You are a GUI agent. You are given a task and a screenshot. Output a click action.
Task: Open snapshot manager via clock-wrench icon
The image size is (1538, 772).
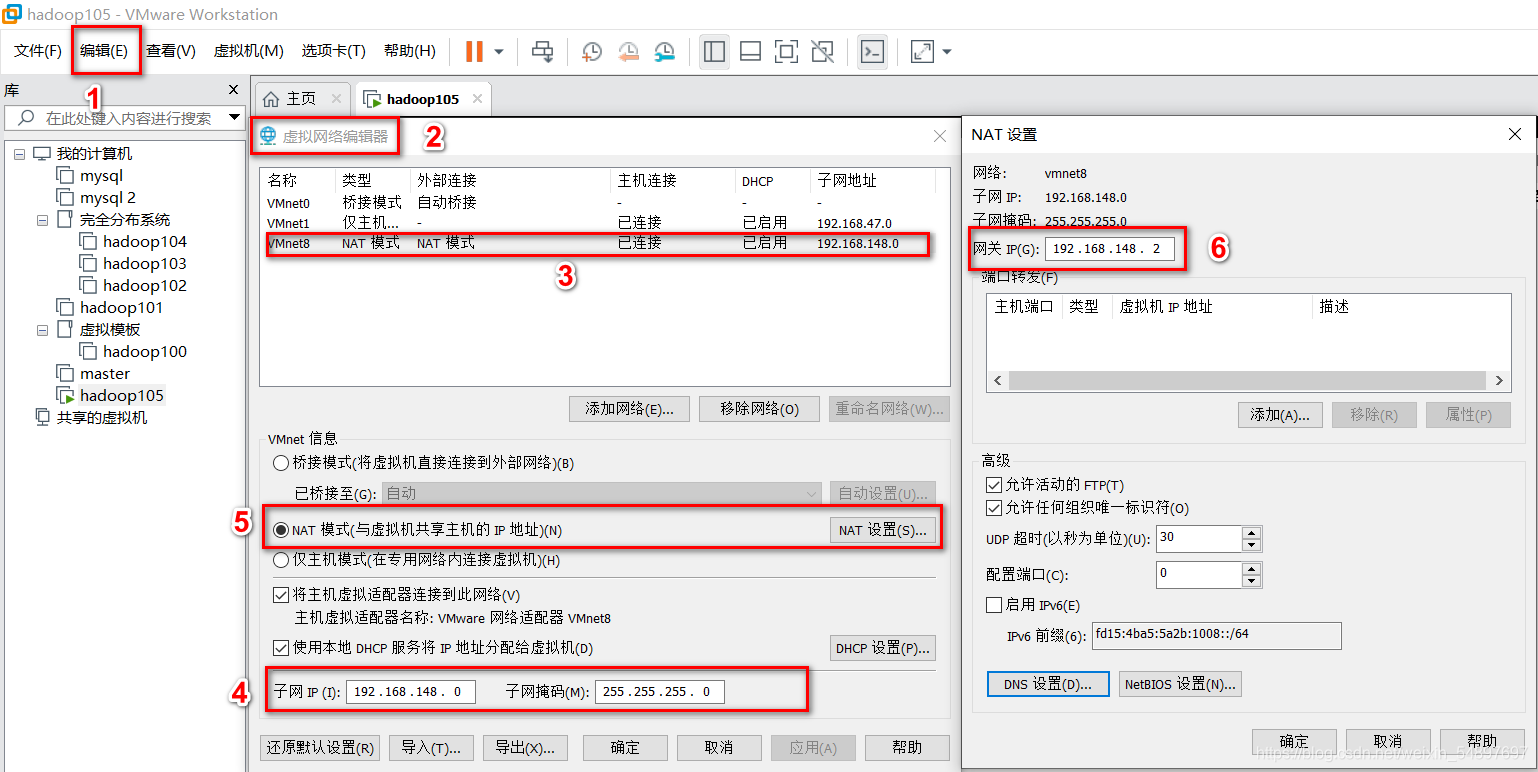pyautogui.click(x=664, y=51)
